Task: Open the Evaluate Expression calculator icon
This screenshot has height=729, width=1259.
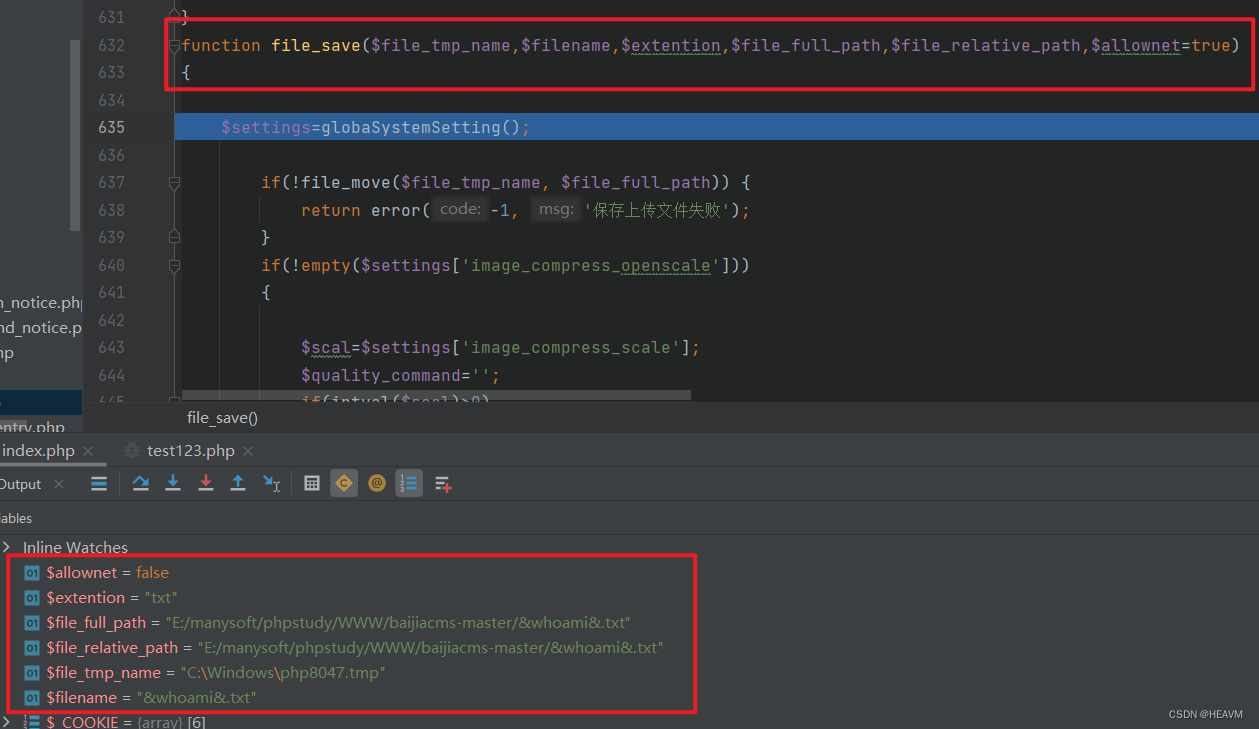Action: point(311,483)
